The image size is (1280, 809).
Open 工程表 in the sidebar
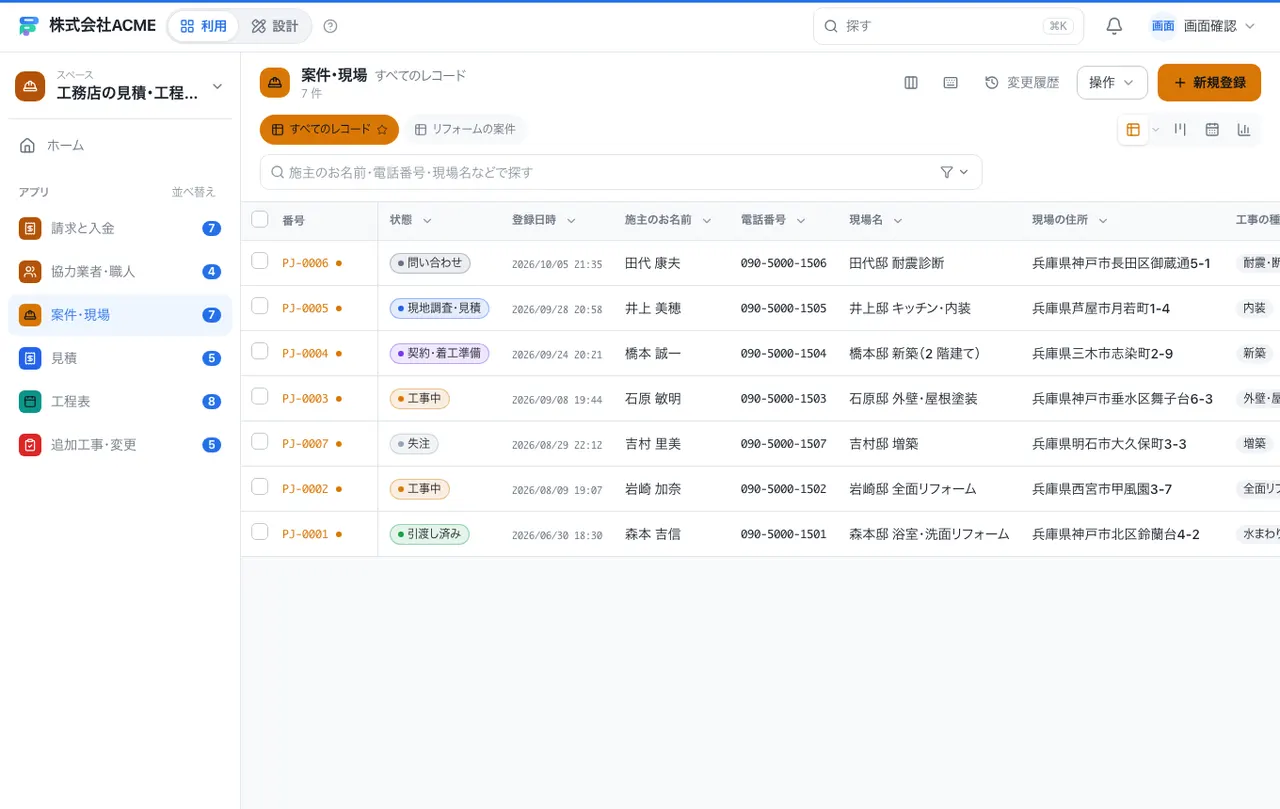coord(120,401)
